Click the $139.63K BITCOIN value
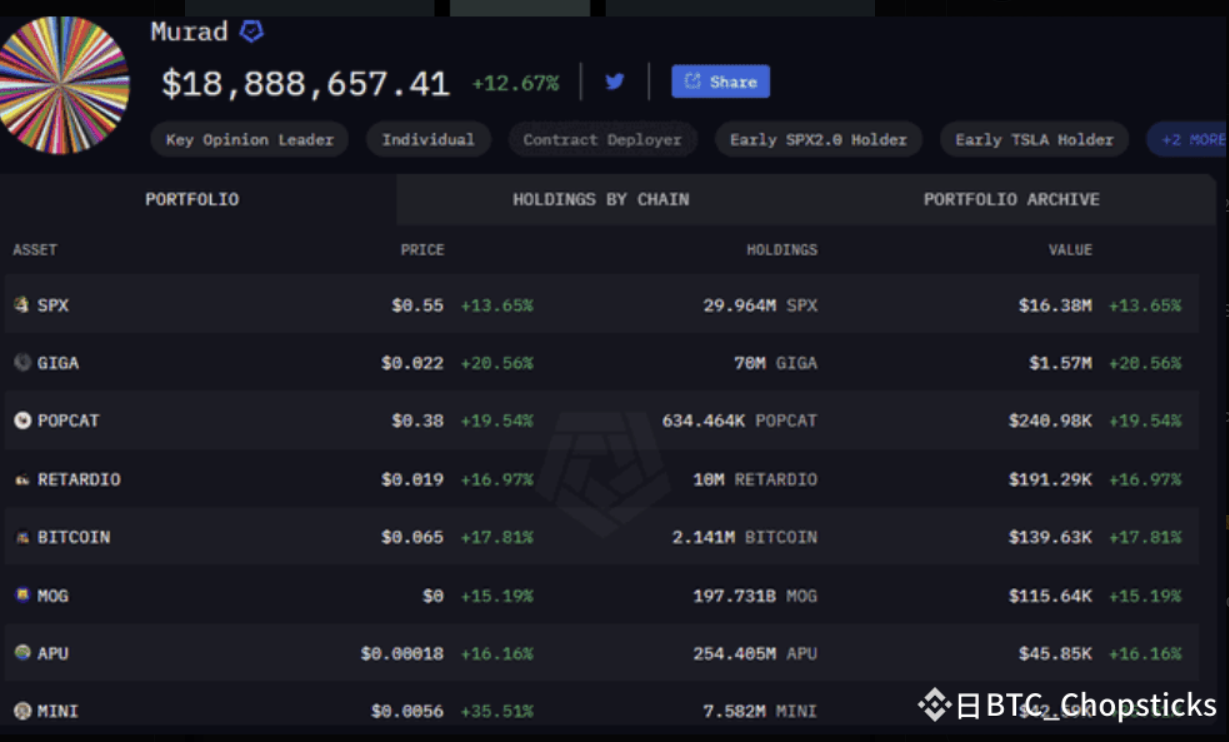Screen dimensions: 1229x742 pos(1050,537)
